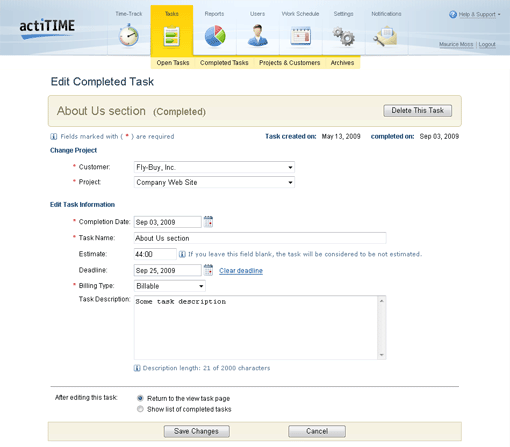This screenshot has height=447, width=510.
Task: Select Show list of completed tasks
Action: pos(140,409)
